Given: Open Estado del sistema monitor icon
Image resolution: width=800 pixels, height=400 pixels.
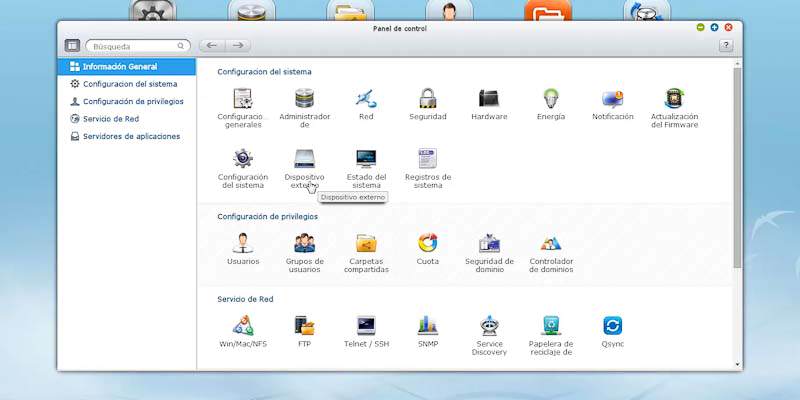Looking at the screenshot, I should pyautogui.click(x=366, y=159).
